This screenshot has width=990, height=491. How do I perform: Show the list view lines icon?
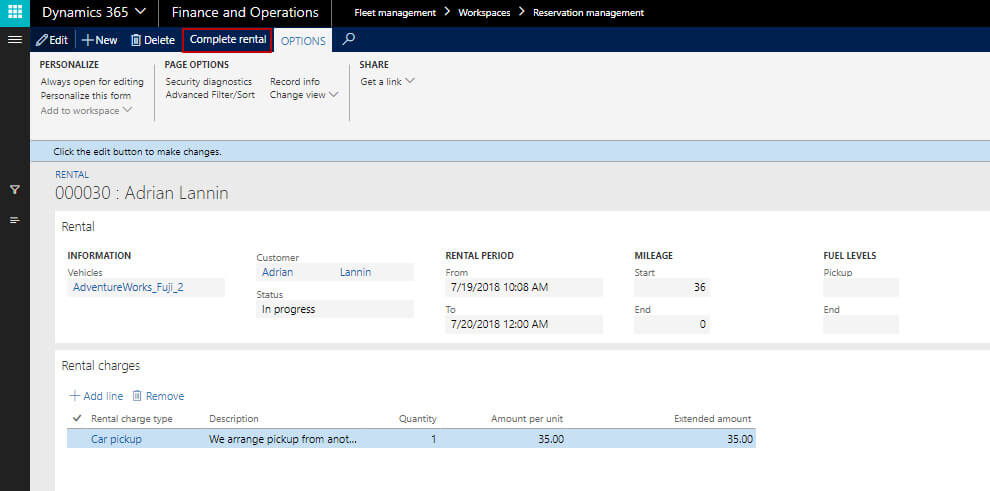15,220
